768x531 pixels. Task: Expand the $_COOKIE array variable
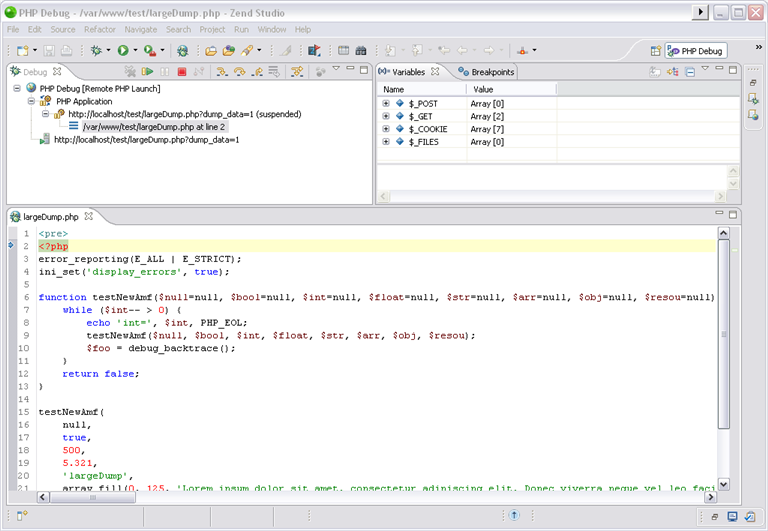386,129
